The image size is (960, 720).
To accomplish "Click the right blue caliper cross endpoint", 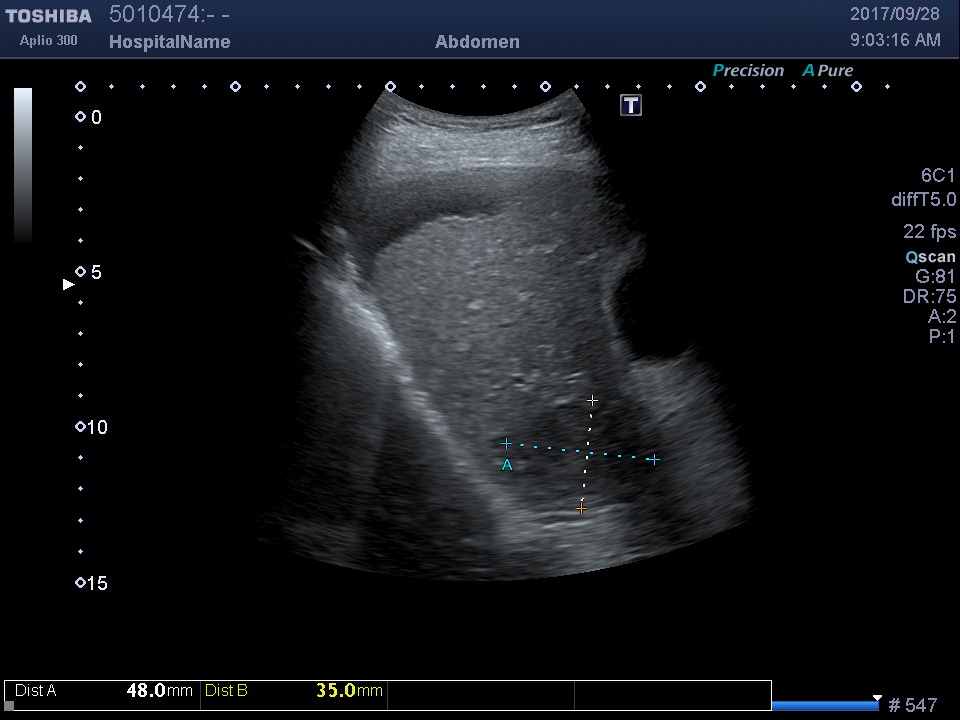I will click(653, 460).
